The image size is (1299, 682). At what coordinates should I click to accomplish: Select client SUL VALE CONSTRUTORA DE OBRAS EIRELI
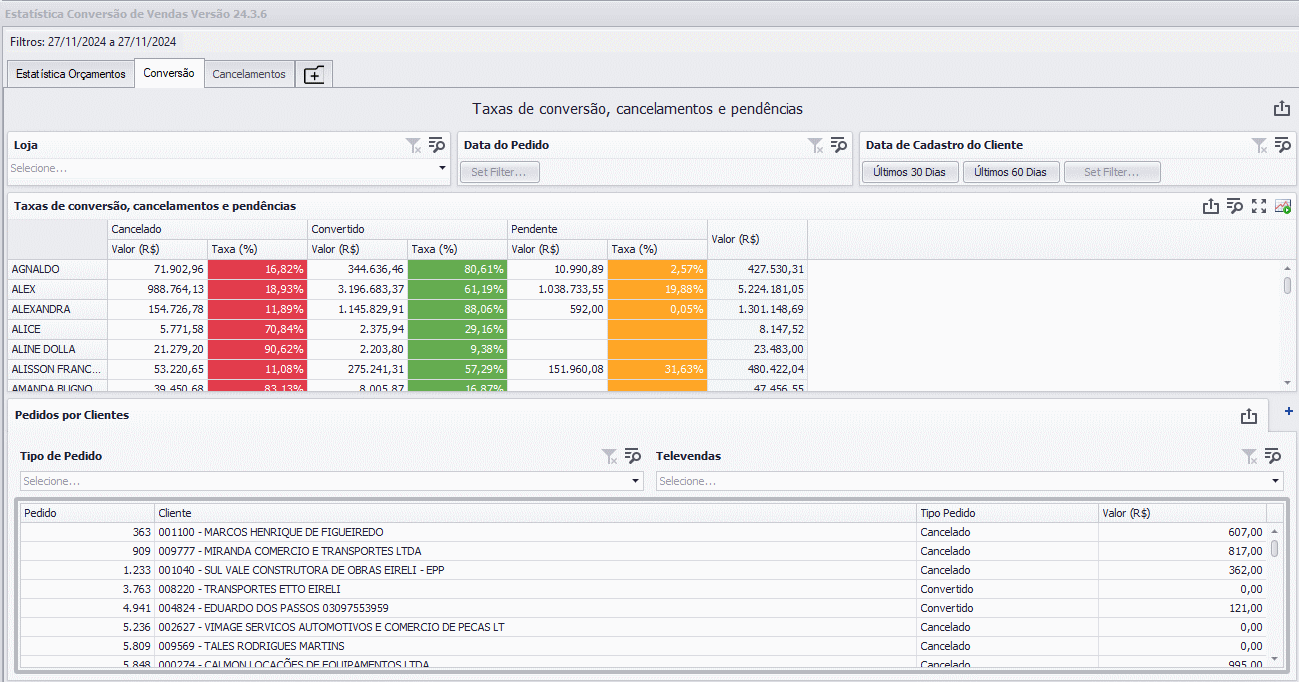point(535,570)
